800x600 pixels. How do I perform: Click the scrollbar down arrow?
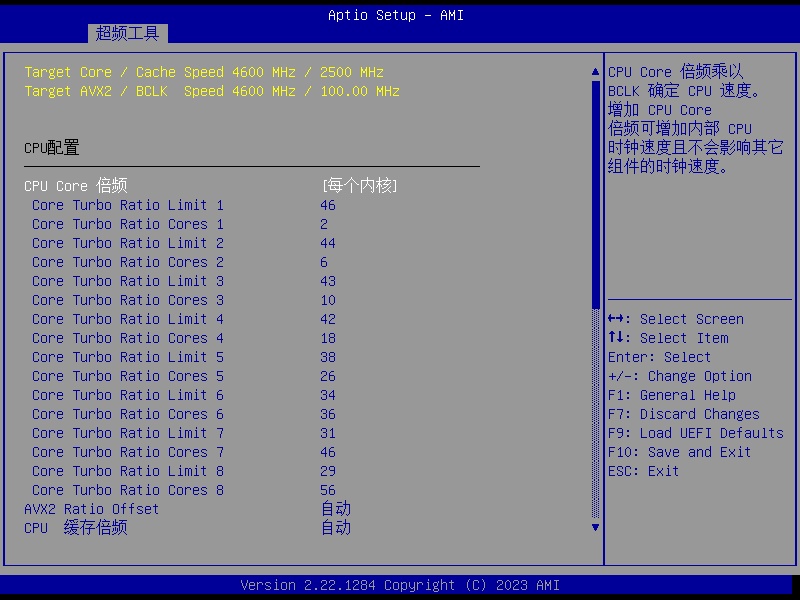point(596,527)
